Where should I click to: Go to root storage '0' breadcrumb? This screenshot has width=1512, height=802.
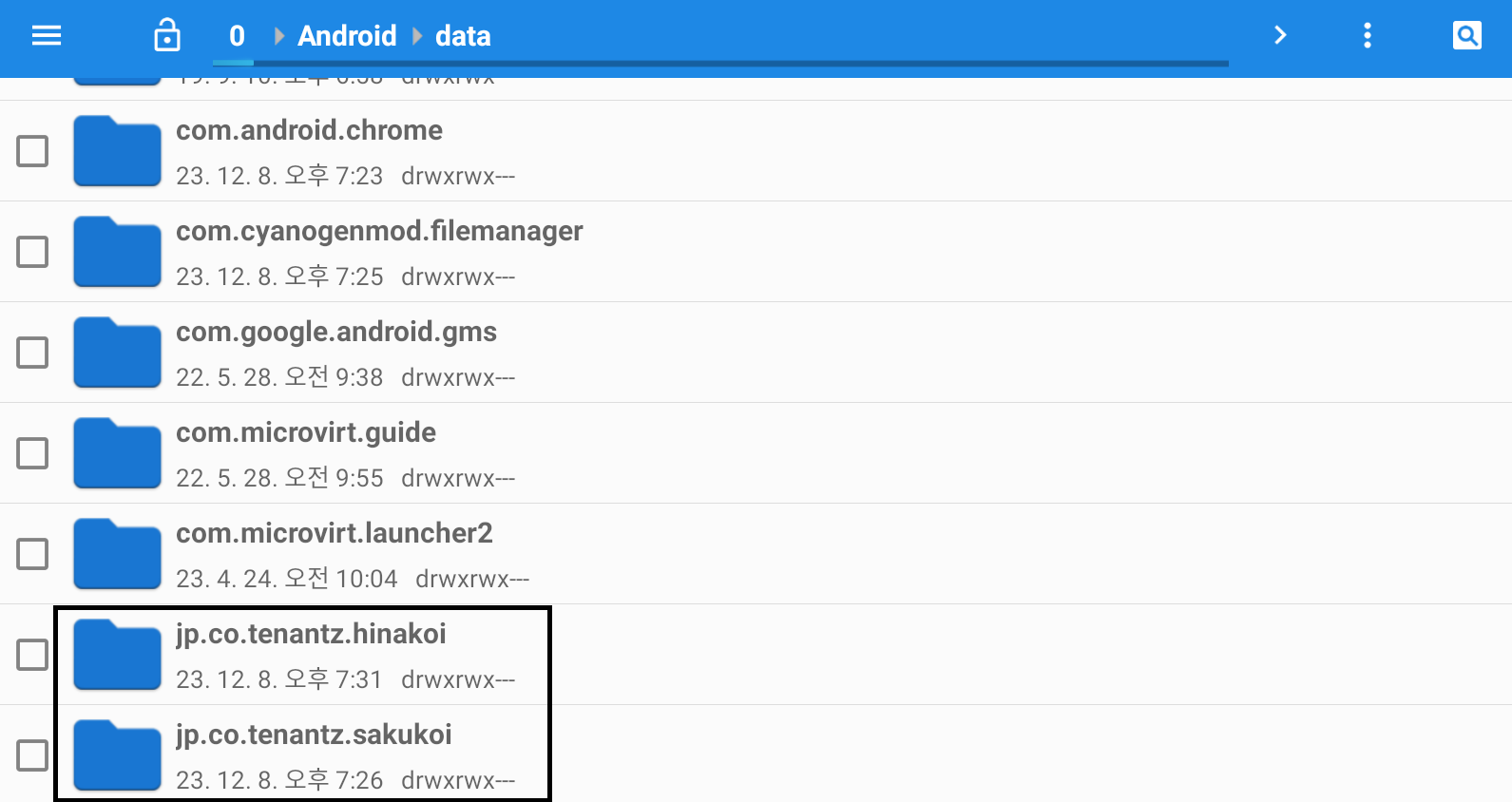click(x=237, y=36)
